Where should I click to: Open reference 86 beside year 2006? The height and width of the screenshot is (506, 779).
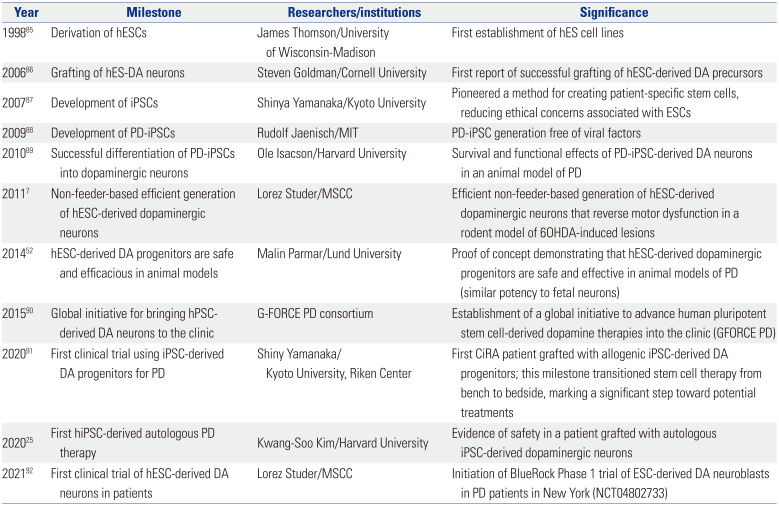point(31,71)
